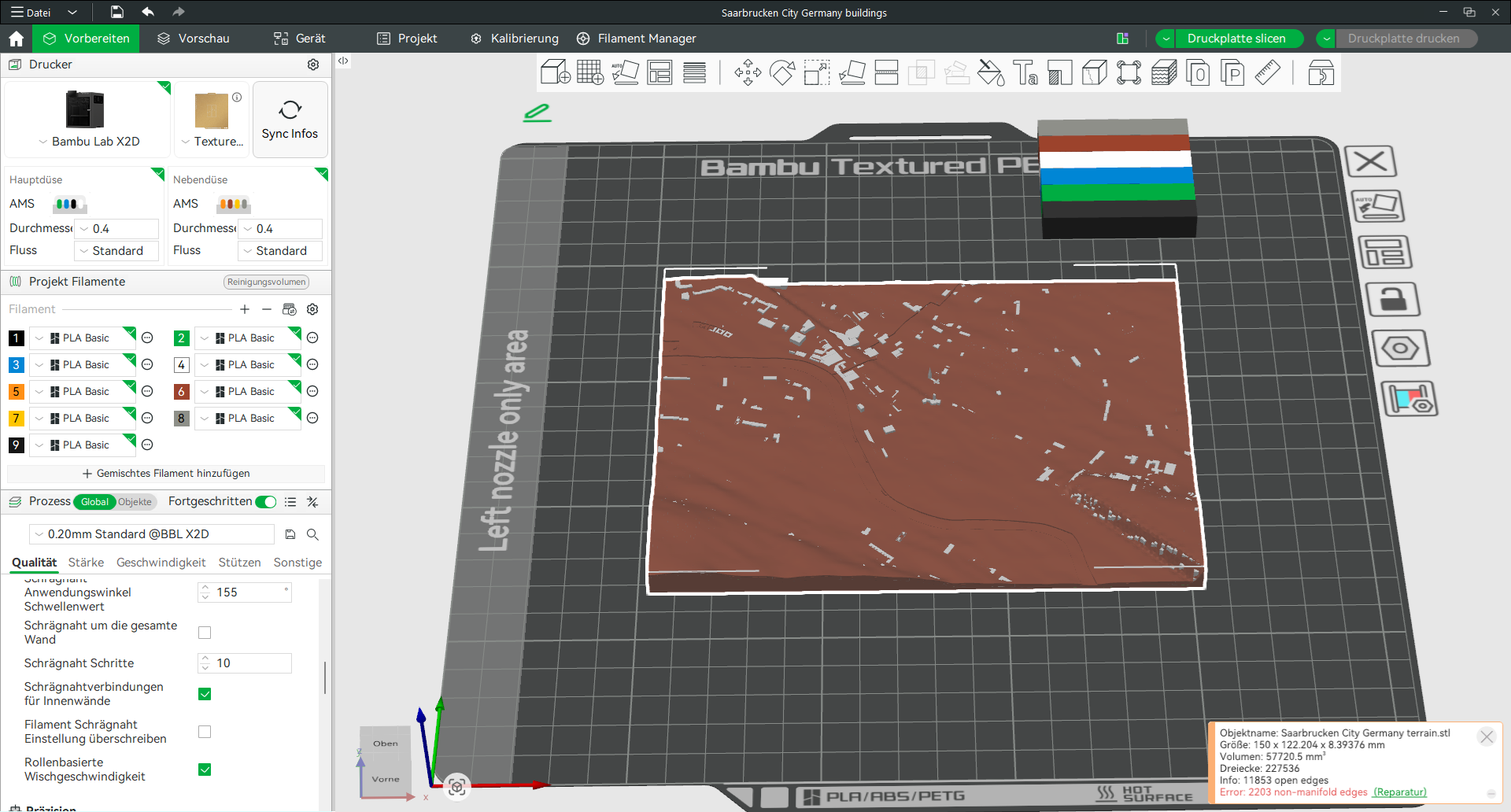
Task: Open the Gerät tab
Action: coord(299,39)
